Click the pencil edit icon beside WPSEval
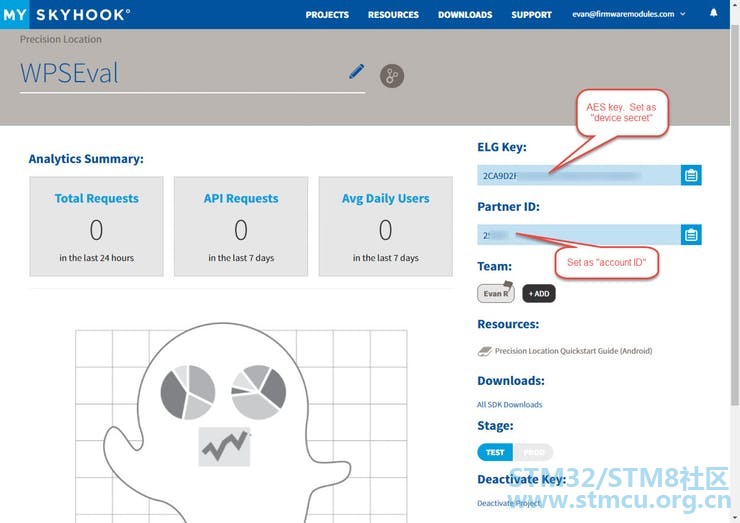Viewport: 740px width, 523px height. (x=357, y=72)
